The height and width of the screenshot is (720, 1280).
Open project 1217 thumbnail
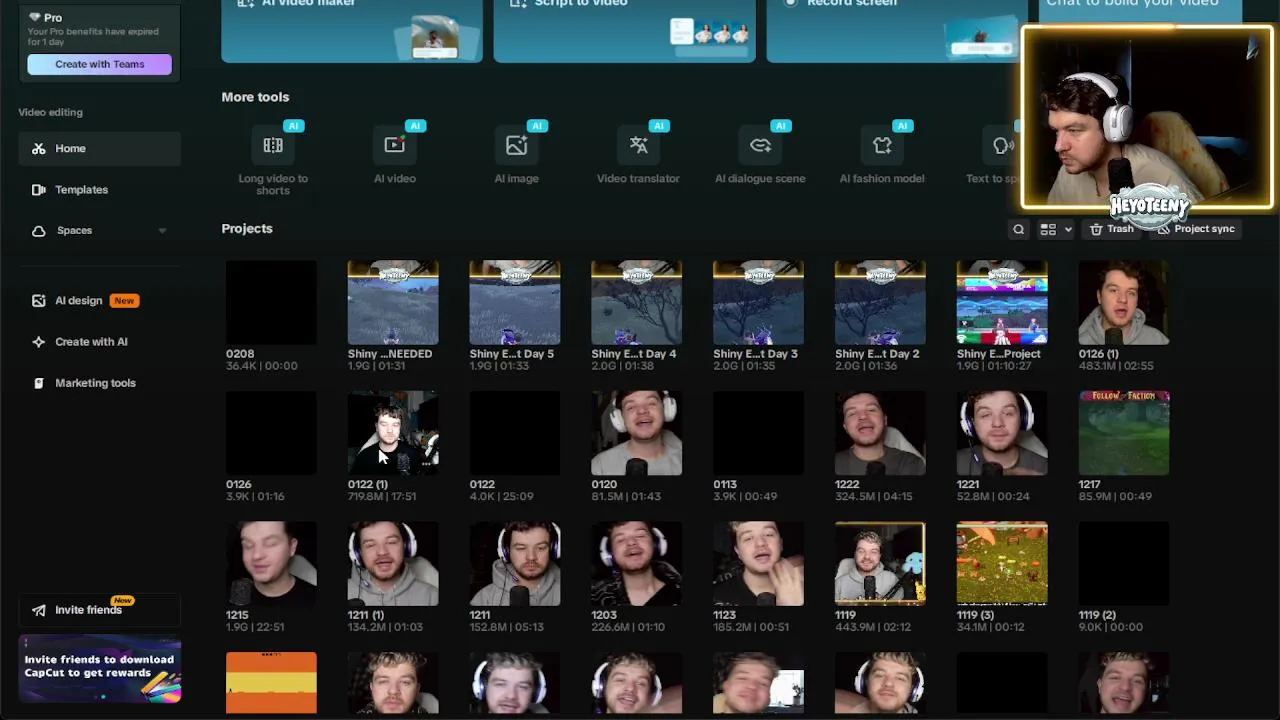click(x=1124, y=433)
